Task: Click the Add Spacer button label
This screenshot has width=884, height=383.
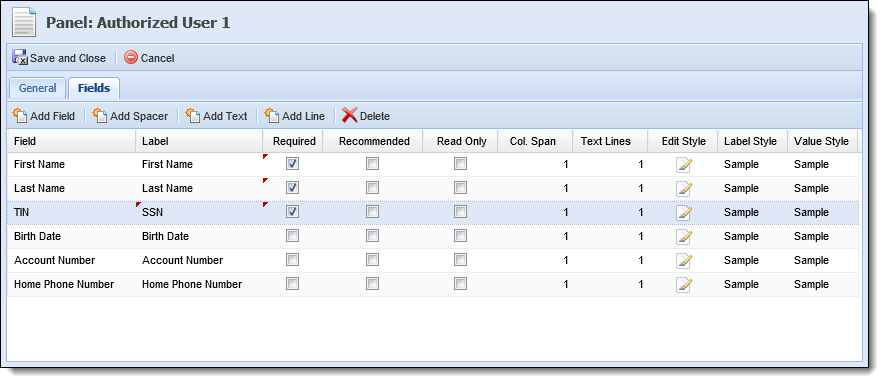Action: (x=139, y=116)
